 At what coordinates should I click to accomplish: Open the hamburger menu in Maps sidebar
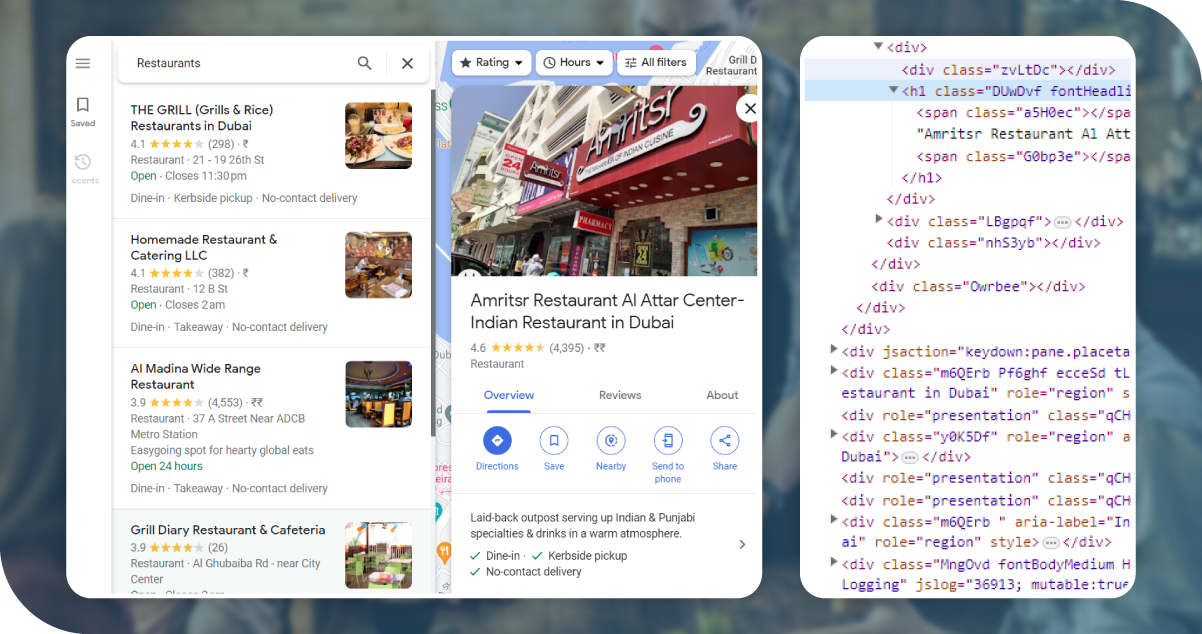83,63
